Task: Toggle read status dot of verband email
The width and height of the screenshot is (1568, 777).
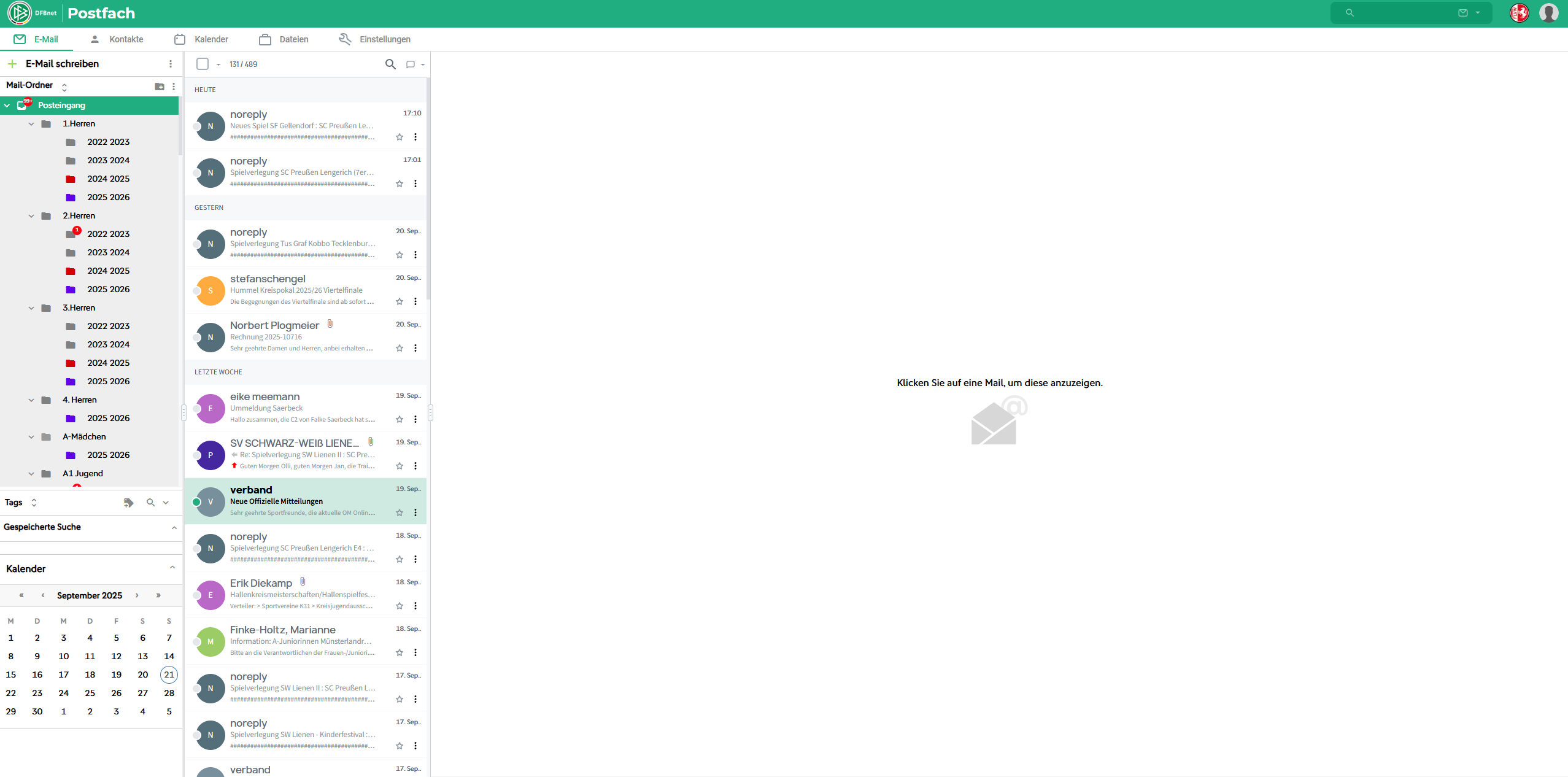Action: coord(196,502)
